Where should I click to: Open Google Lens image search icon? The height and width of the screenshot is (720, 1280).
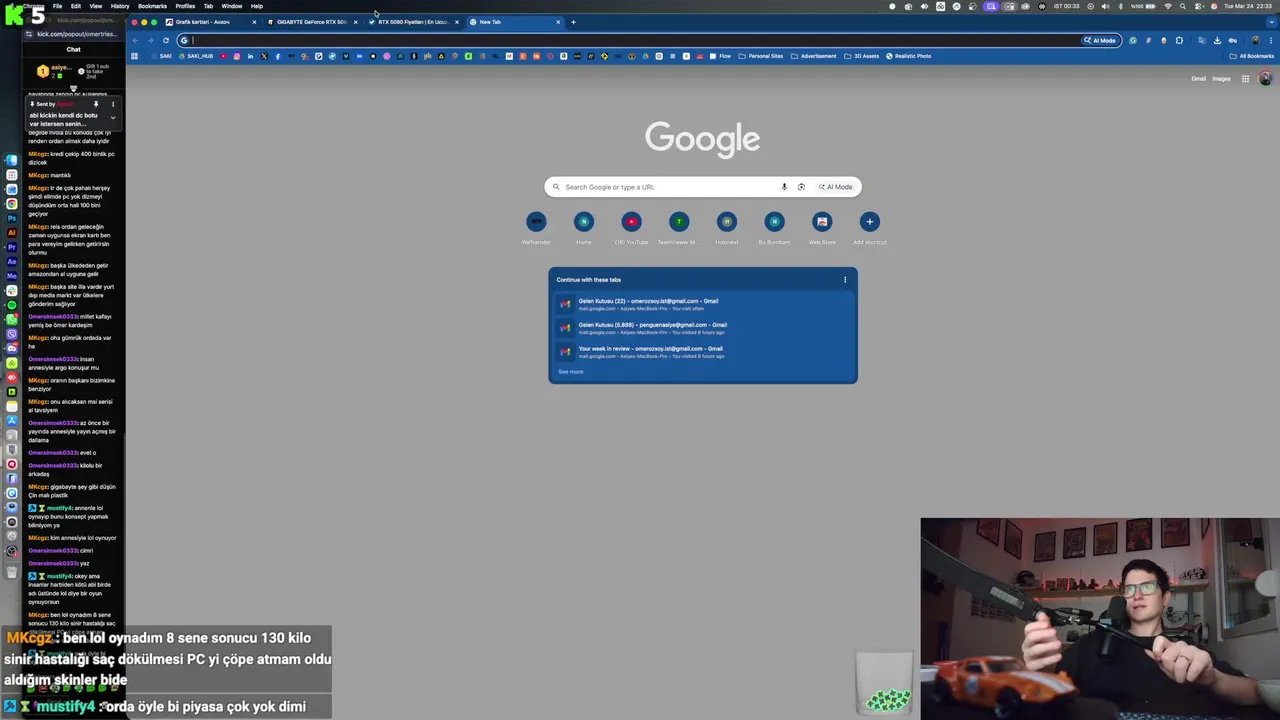coord(801,187)
